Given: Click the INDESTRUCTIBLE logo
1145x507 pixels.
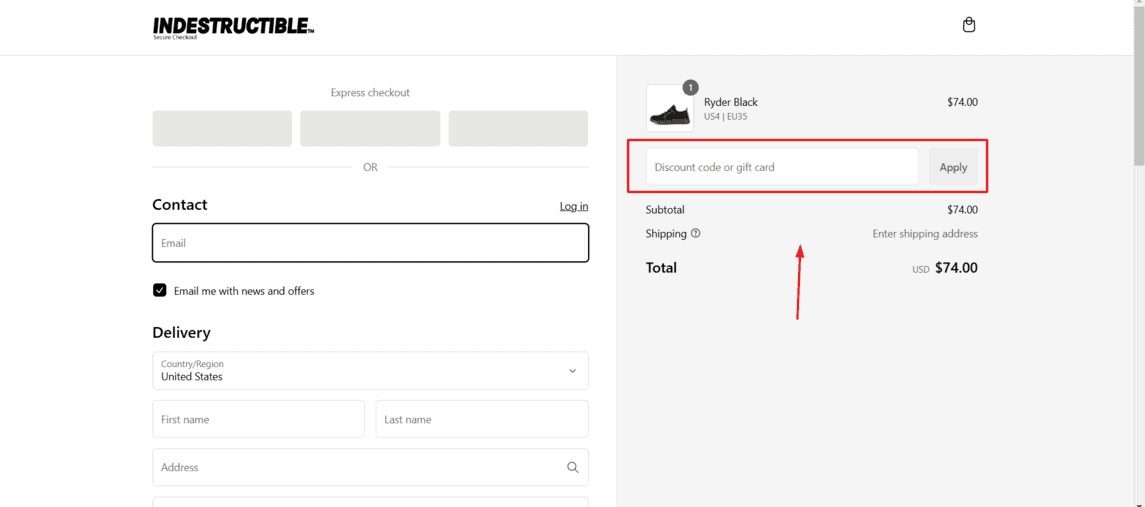Looking at the screenshot, I should [234, 27].
